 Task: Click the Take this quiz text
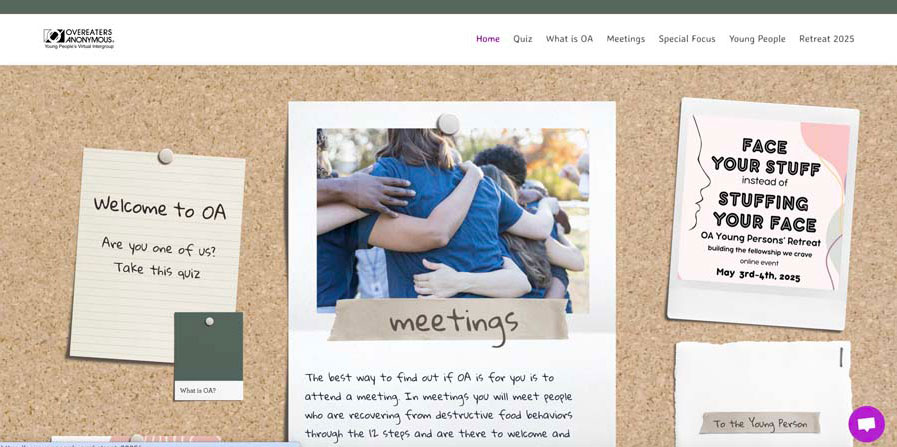(157, 270)
